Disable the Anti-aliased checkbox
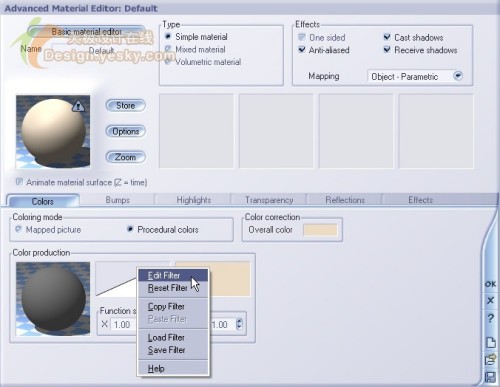Image resolution: width=500 pixels, height=387 pixels. [x=302, y=50]
